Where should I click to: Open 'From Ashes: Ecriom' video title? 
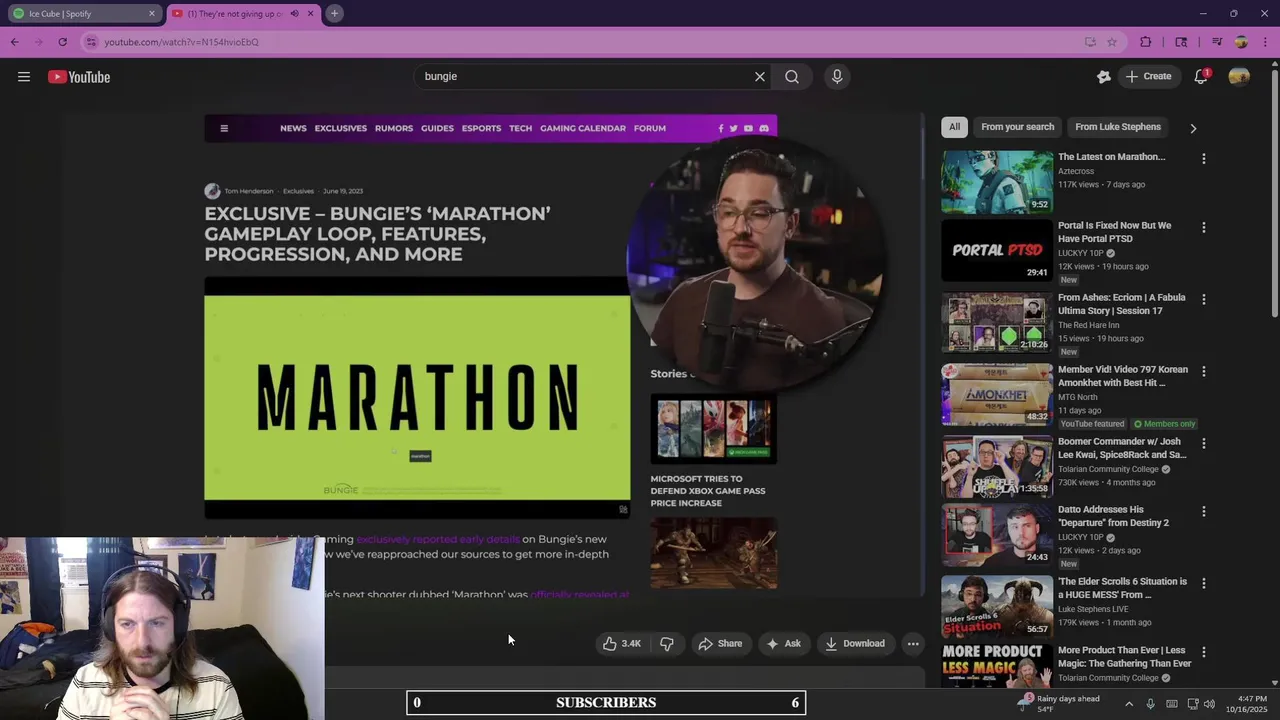[1122, 304]
